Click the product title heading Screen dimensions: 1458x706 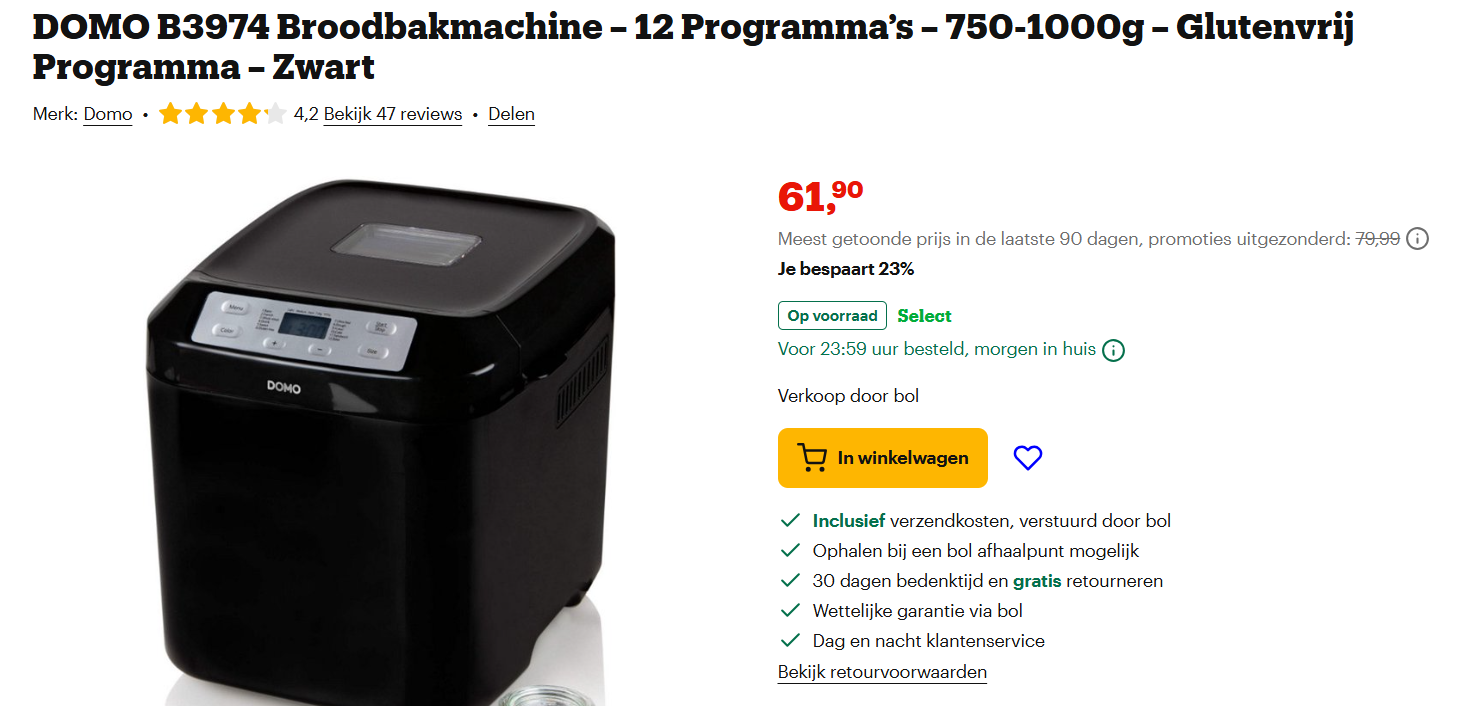[x=693, y=47]
